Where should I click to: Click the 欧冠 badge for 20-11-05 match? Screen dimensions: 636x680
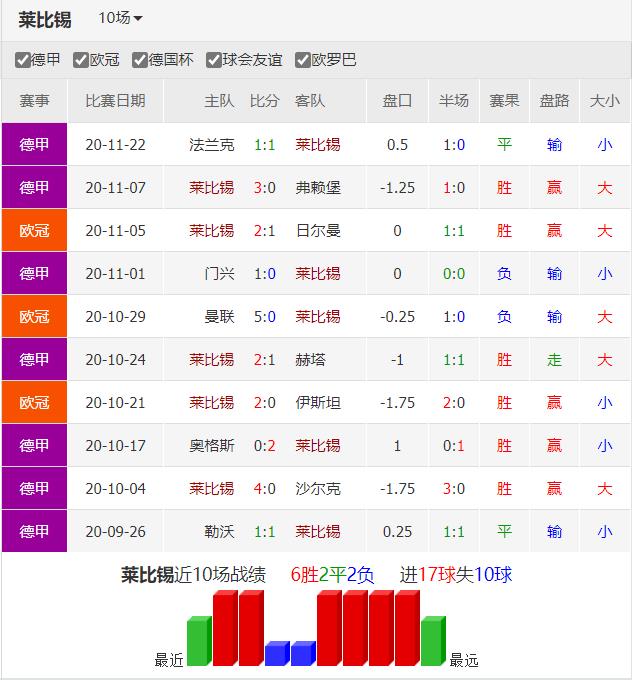[x=35, y=231]
